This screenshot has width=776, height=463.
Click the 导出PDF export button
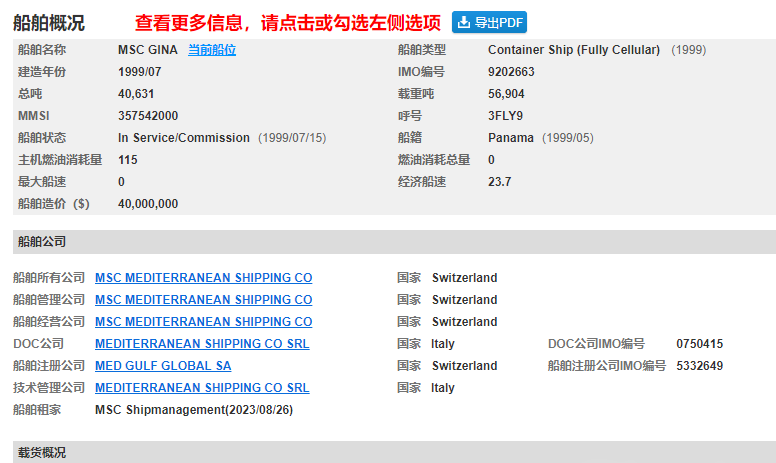pyautogui.click(x=489, y=22)
